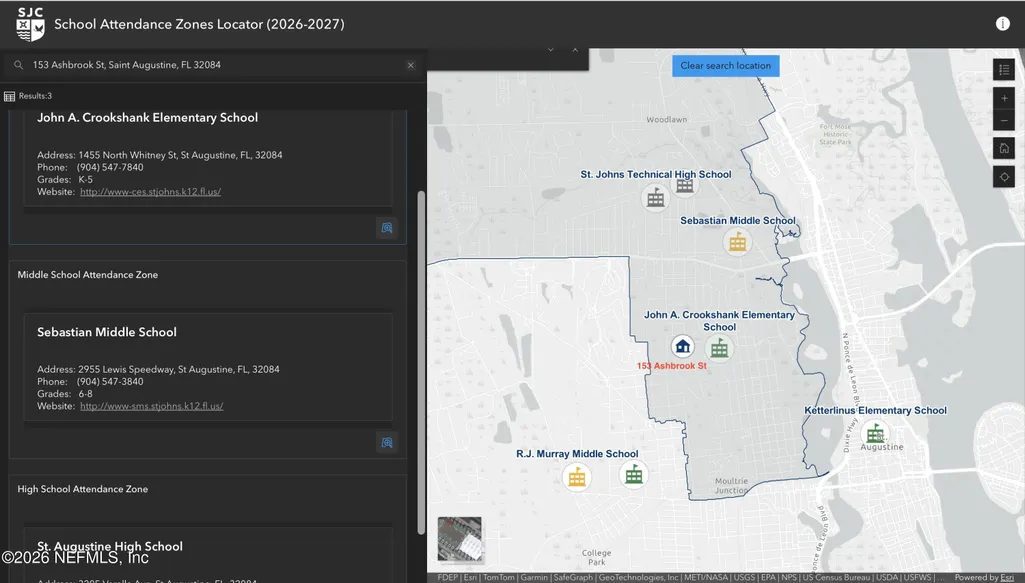Open the Esri link in attribution
The image size is (1025, 583).
1007,577
